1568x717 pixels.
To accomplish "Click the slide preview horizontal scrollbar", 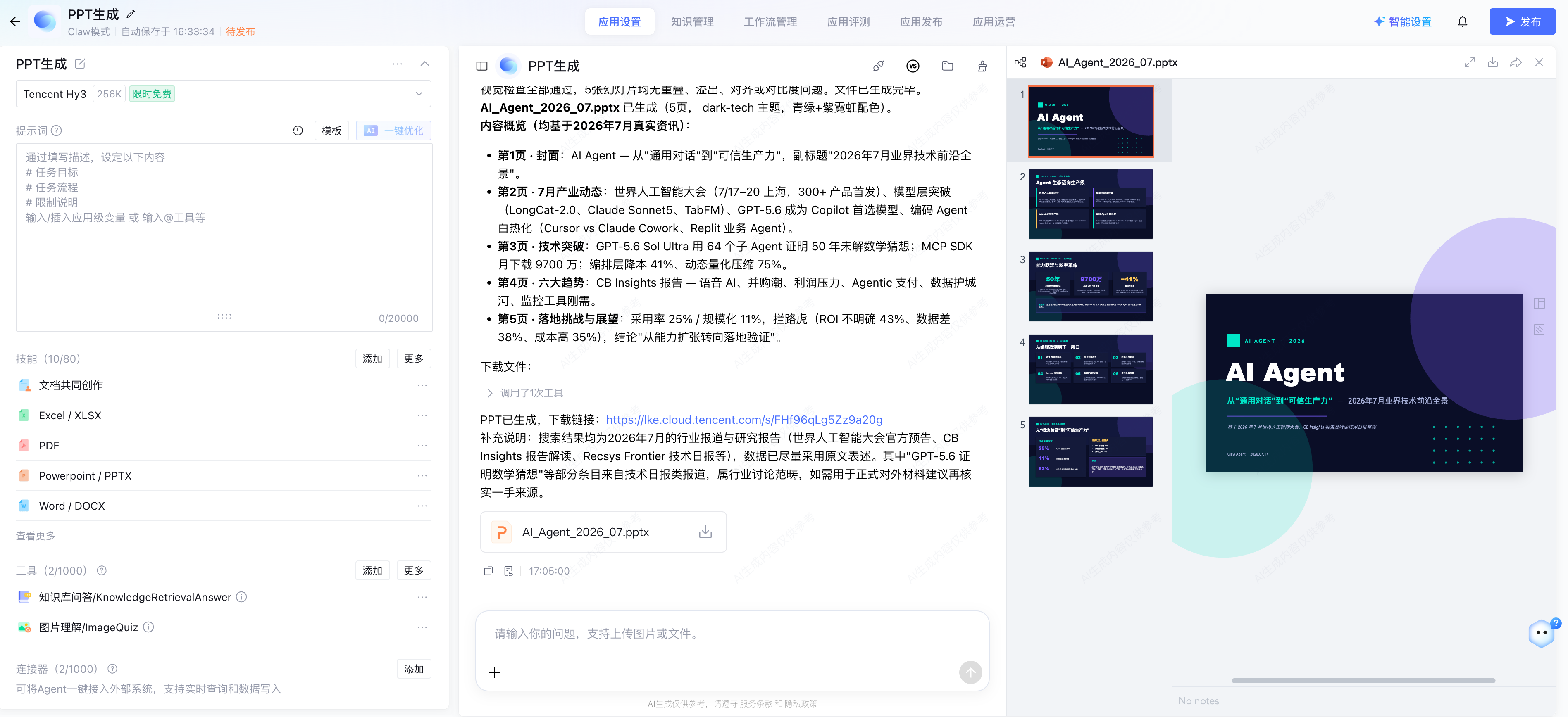I will [1363, 681].
